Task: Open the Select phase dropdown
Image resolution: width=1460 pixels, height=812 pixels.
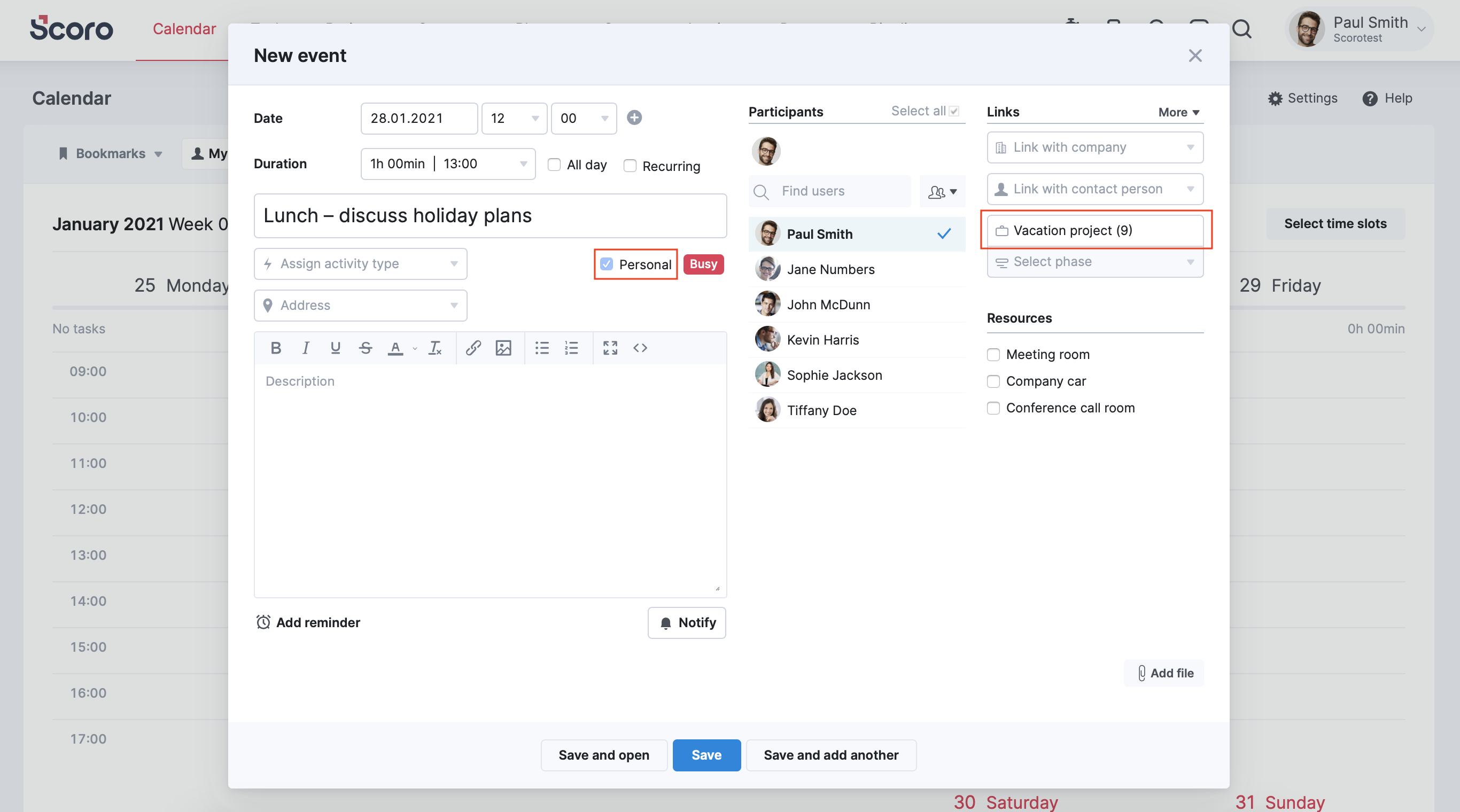Action: click(x=1094, y=261)
